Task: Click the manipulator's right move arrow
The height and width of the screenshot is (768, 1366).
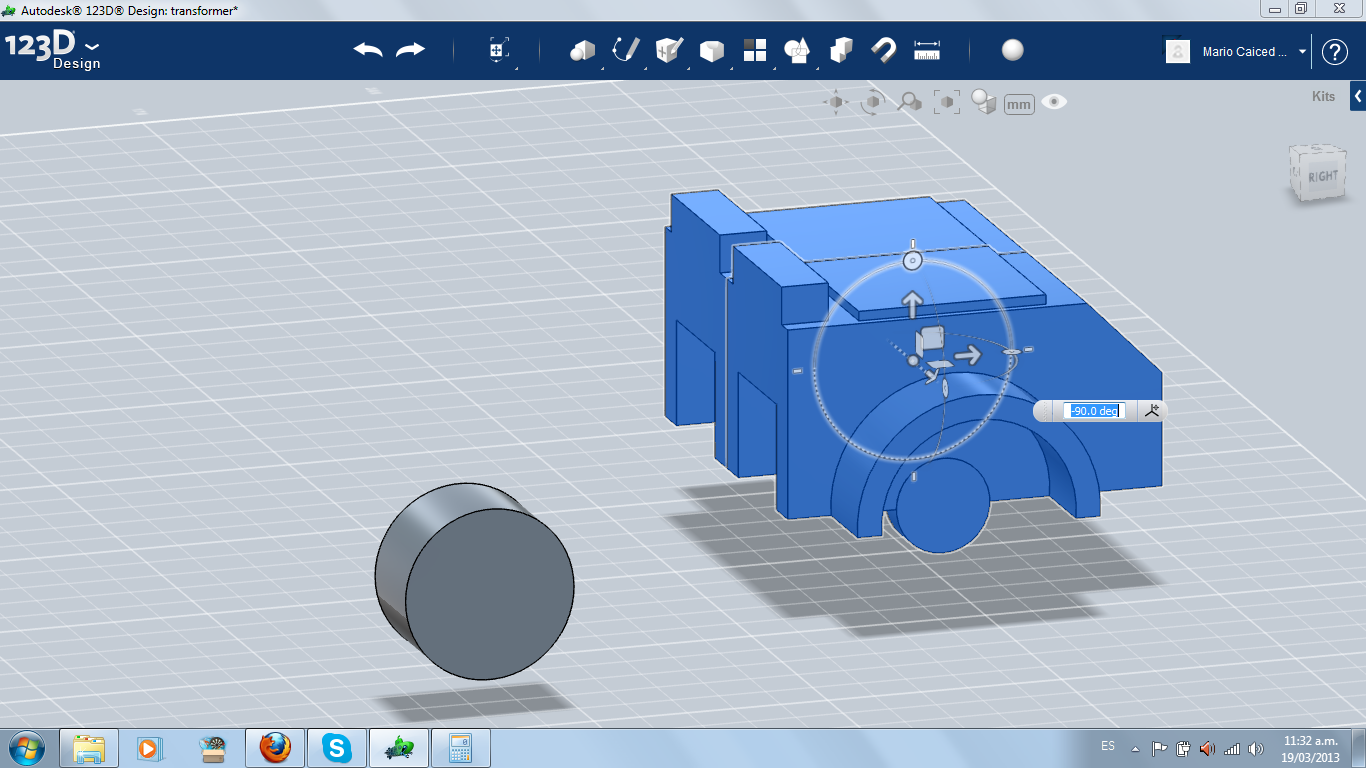Action: click(x=967, y=355)
